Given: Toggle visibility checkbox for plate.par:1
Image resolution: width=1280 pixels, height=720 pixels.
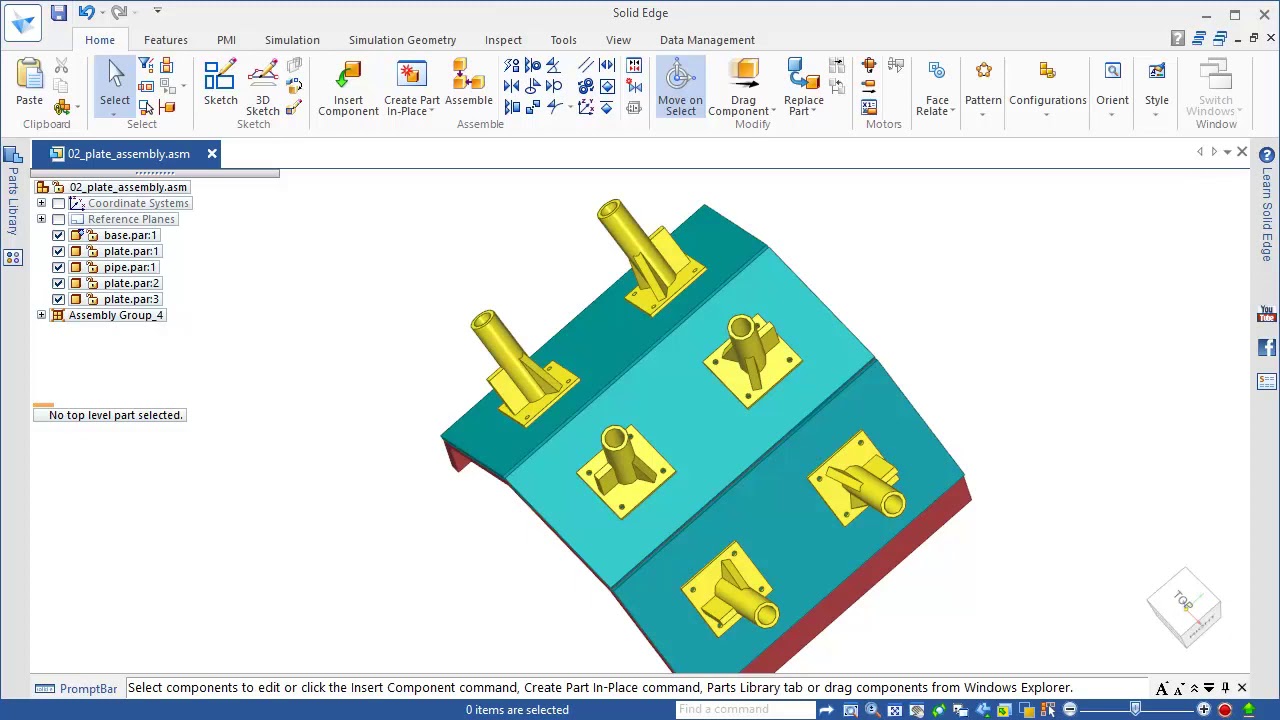Looking at the screenshot, I should [58, 251].
